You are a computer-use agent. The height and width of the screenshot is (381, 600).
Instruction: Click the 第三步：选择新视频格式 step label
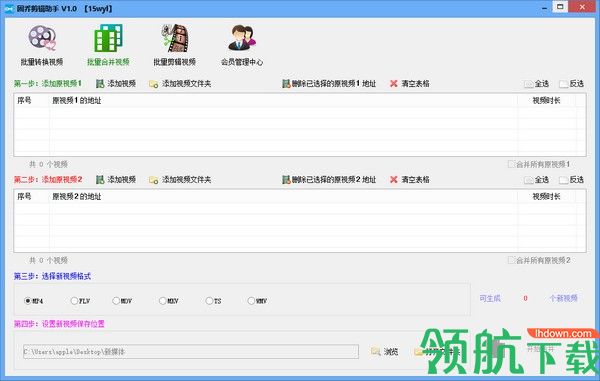52,276
